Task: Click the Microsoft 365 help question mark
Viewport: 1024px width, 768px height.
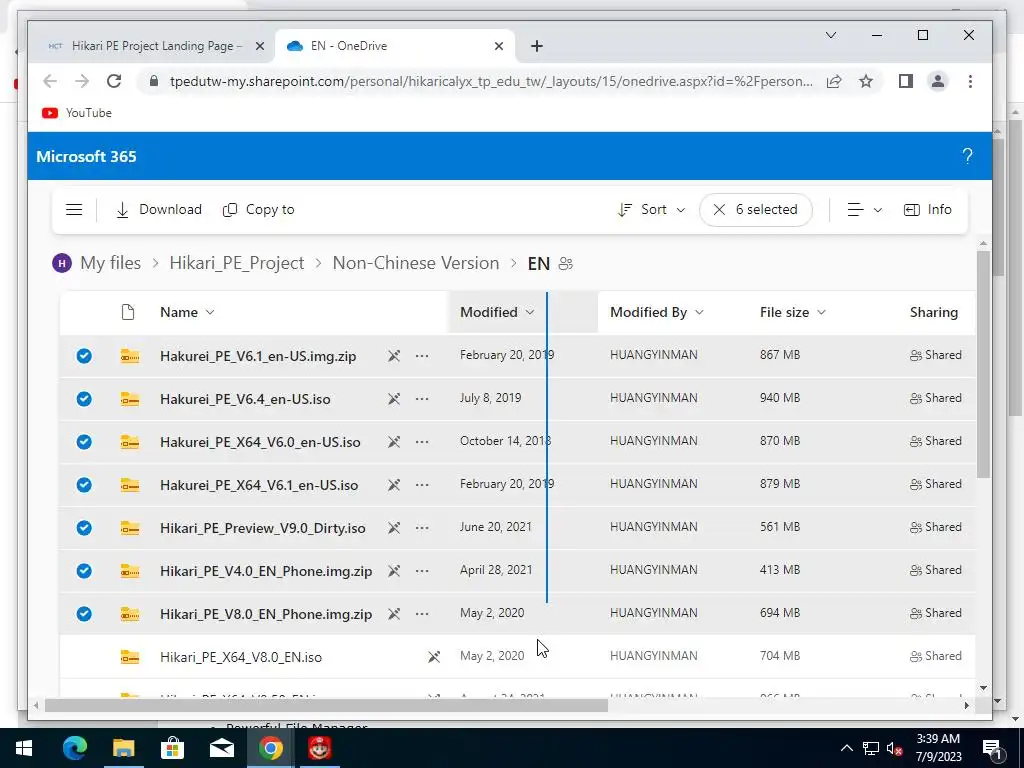Action: tap(967, 156)
